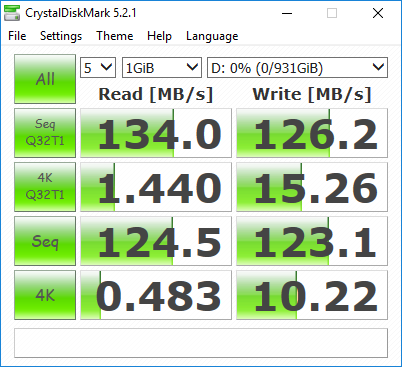Screen dimensions: 402x367
Task: Click the 4K Q32T1 write result 15.26
Action: click(x=312, y=187)
